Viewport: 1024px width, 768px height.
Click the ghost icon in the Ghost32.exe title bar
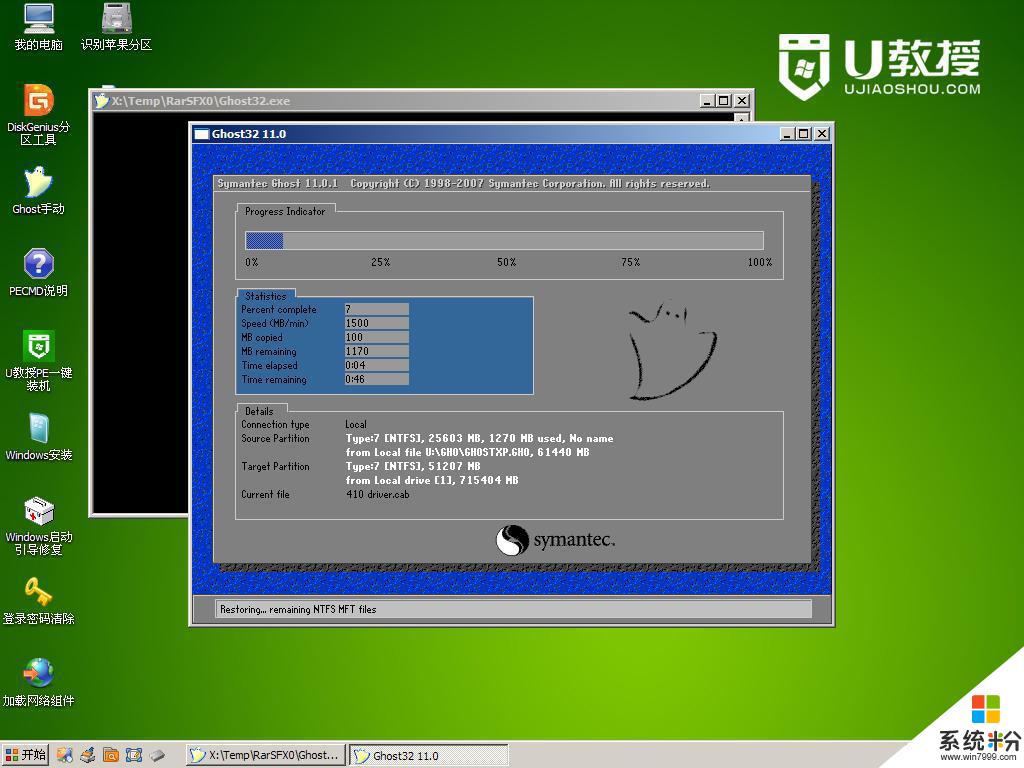pos(101,101)
